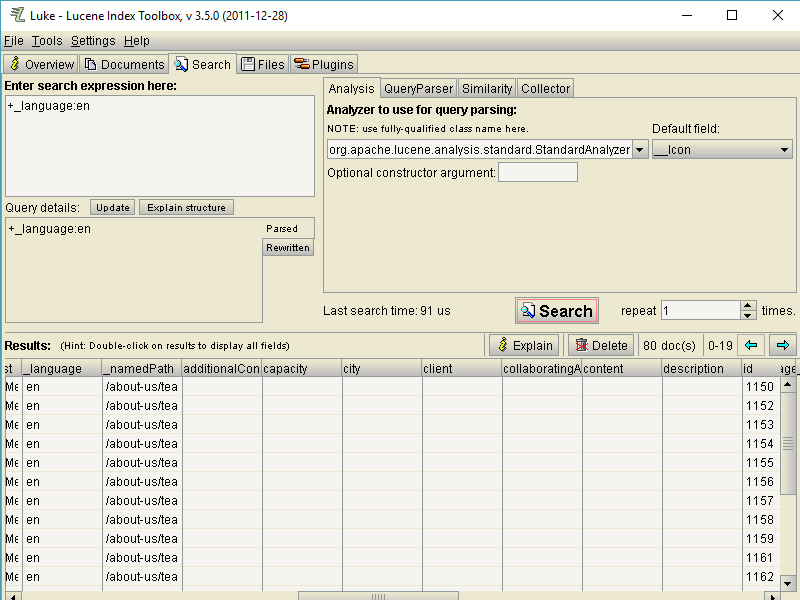The image size is (800, 600).
Task: Switch to the Documents tab
Action: pos(124,64)
